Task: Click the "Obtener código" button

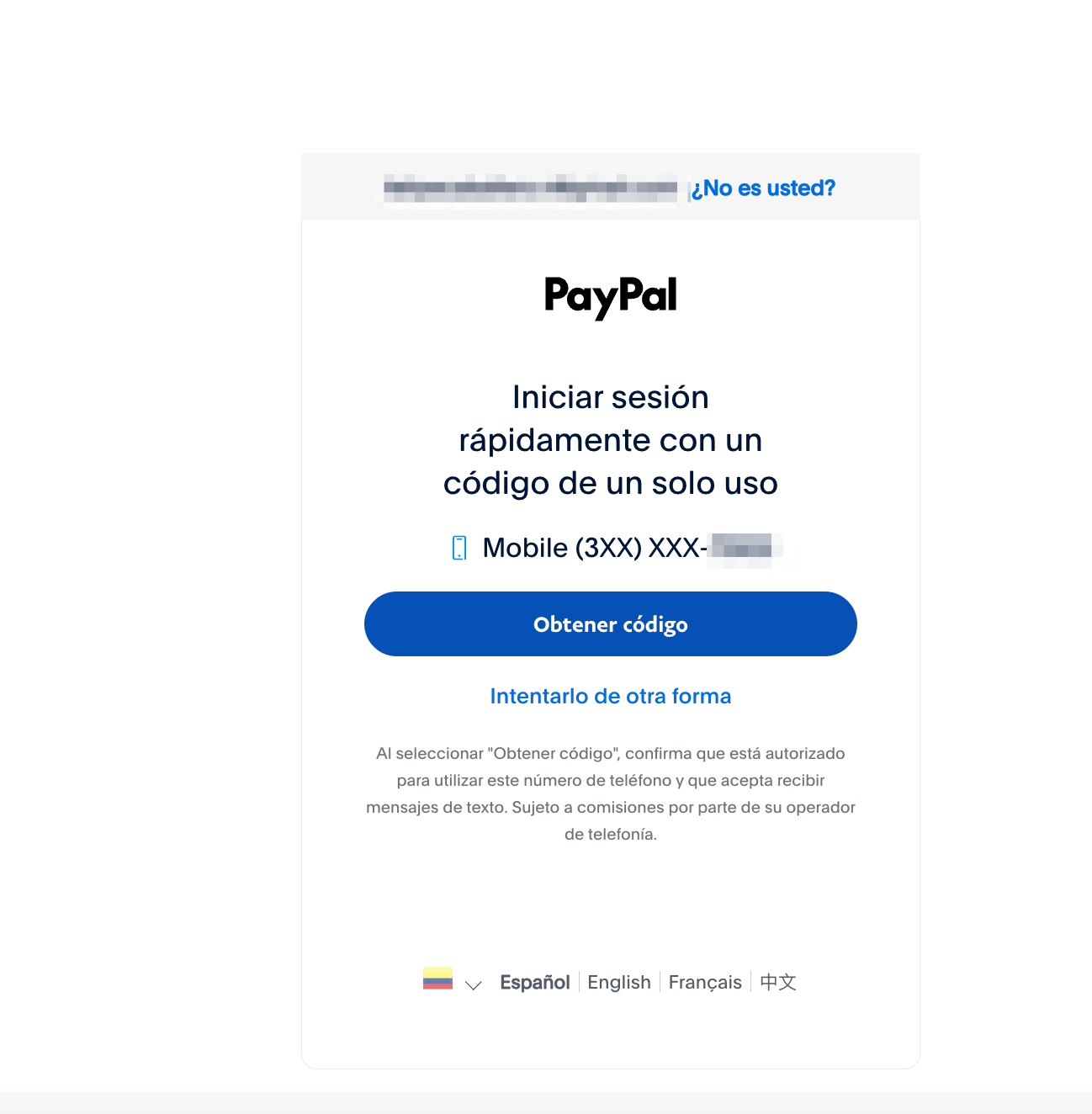Action: pyautogui.click(x=611, y=624)
